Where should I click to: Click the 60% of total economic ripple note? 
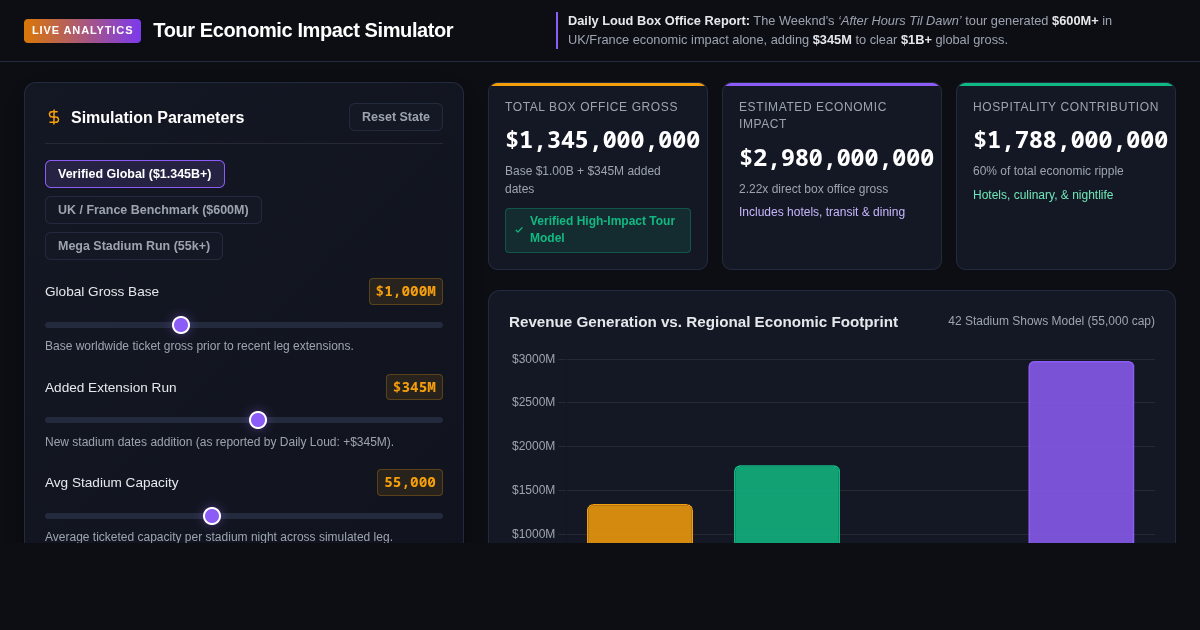tap(1048, 171)
